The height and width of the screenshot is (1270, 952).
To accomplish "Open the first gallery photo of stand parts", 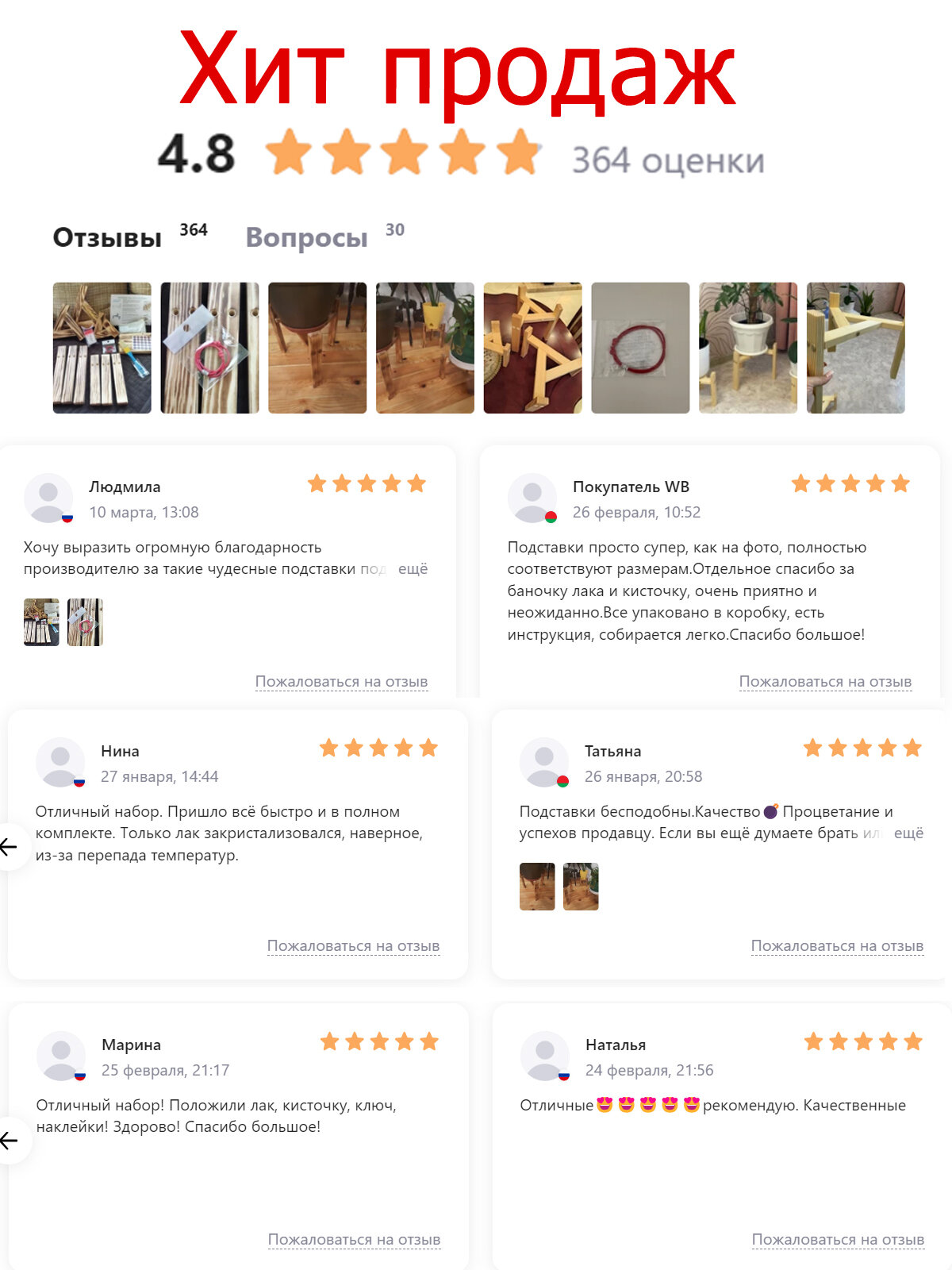I will click(102, 348).
